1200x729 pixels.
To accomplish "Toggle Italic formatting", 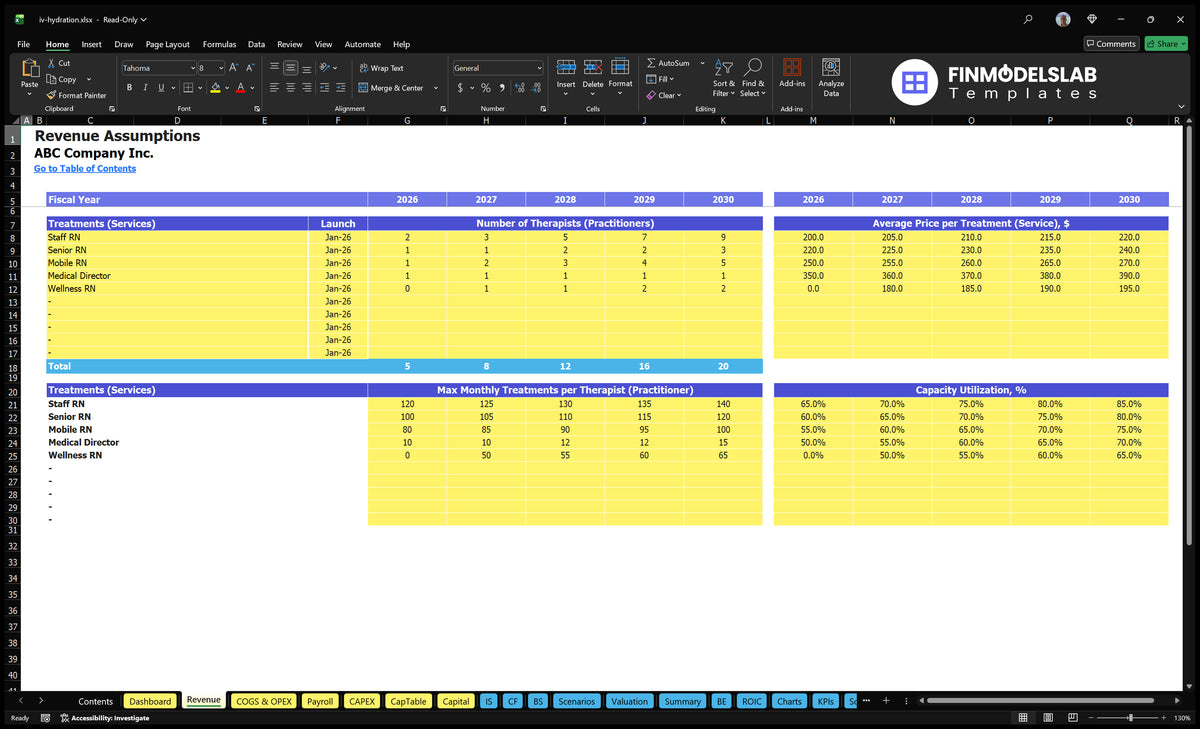I will (145, 88).
